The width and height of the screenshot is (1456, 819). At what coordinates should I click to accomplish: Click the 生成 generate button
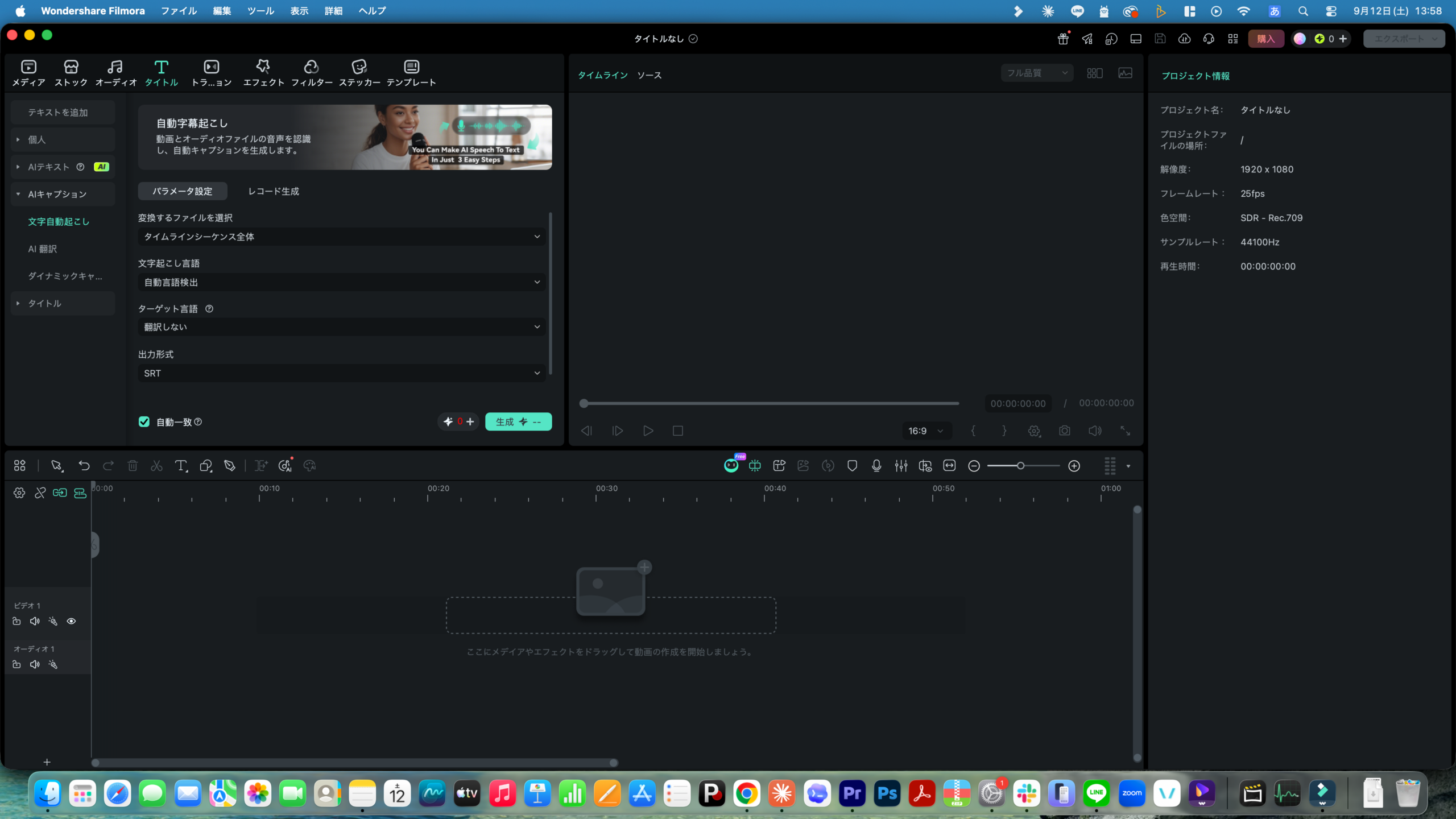pyautogui.click(x=518, y=421)
